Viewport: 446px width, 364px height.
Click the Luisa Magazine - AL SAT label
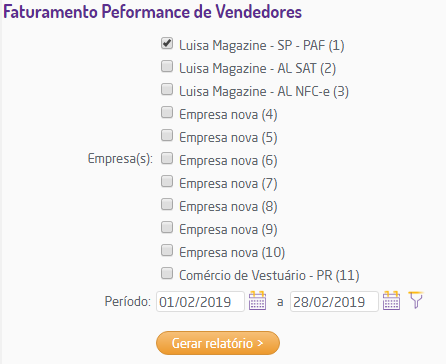click(257, 69)
